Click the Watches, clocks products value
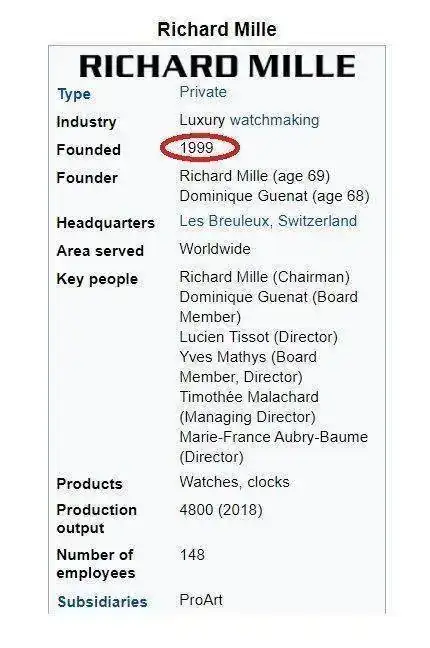 [234, 482]
